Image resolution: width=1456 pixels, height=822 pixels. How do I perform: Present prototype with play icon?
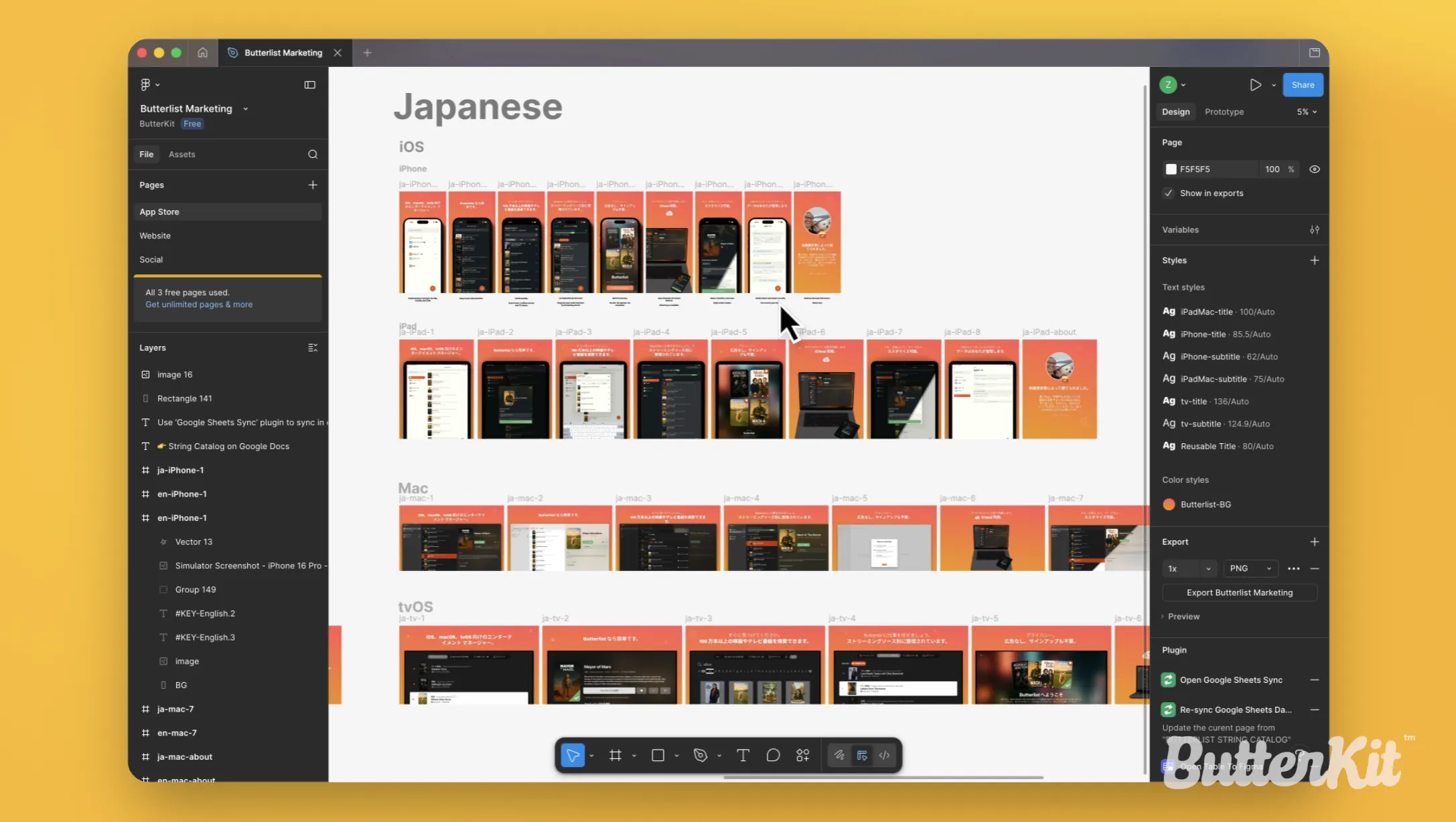tap(1255, 84)
